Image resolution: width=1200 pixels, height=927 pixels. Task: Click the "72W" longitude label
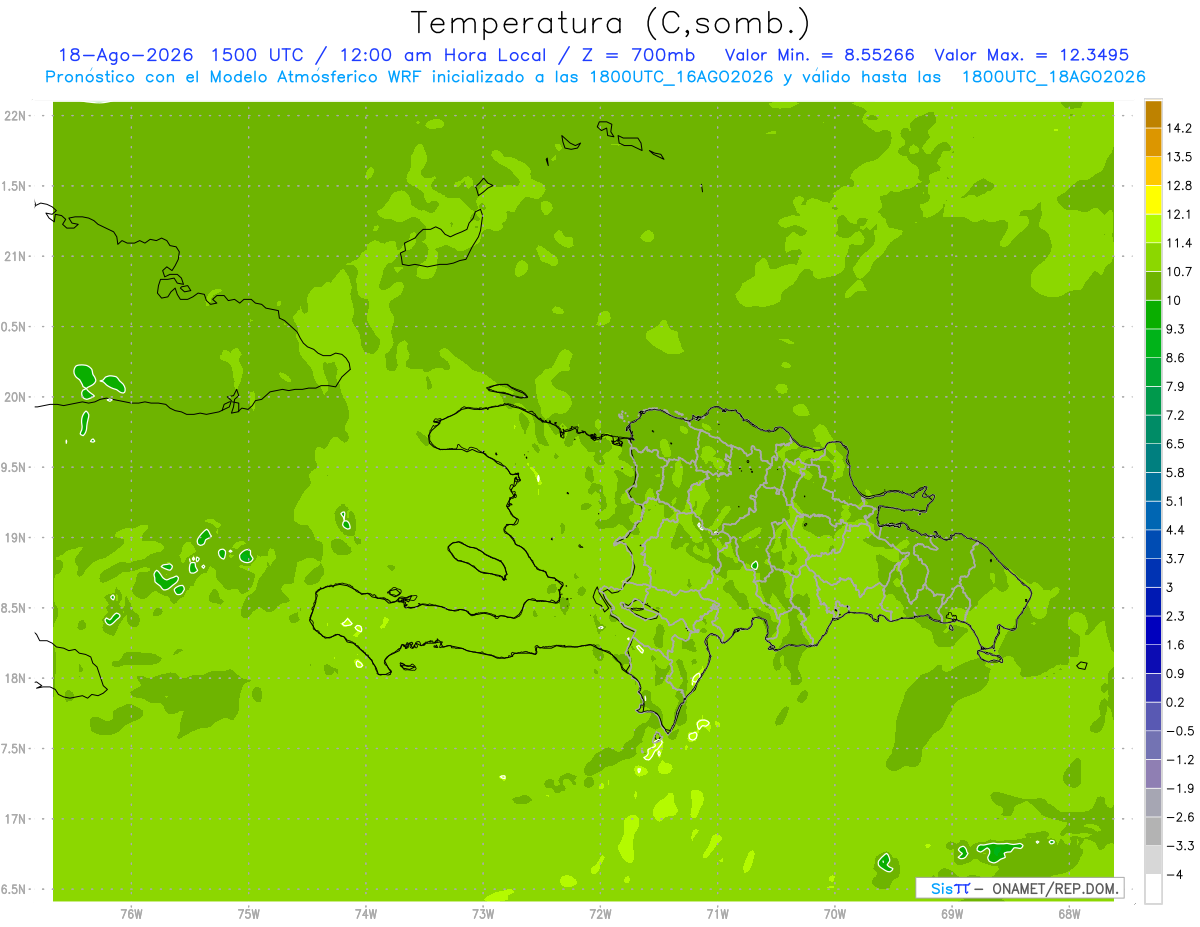coord(600,914)
